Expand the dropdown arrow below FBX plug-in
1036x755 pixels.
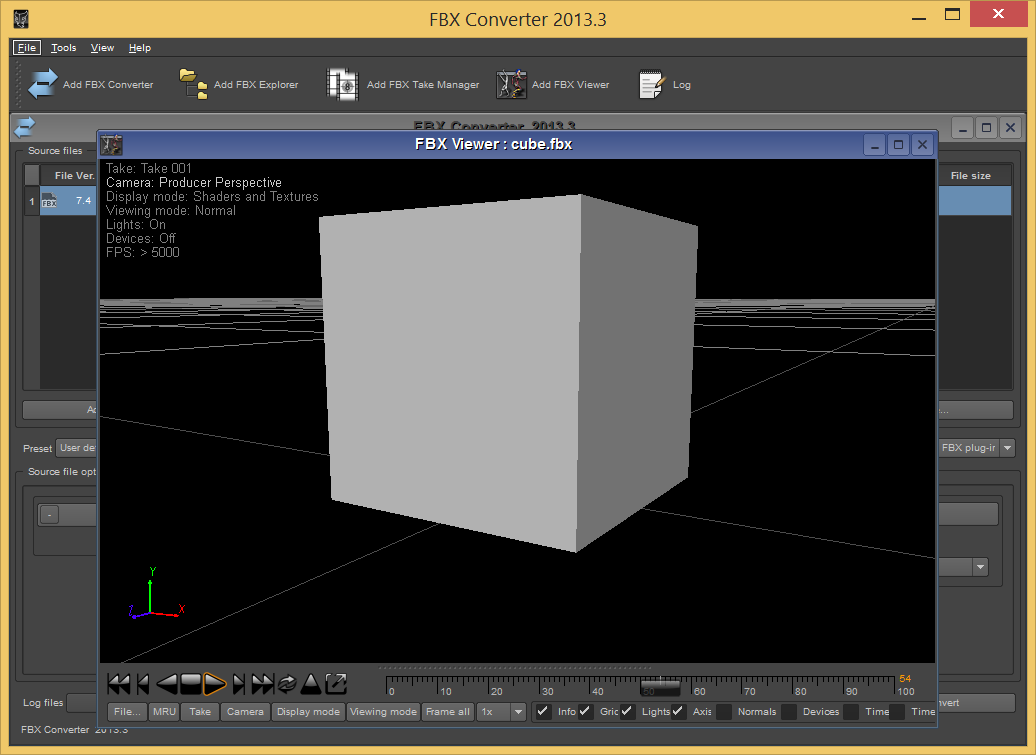[x=980, y=567]
